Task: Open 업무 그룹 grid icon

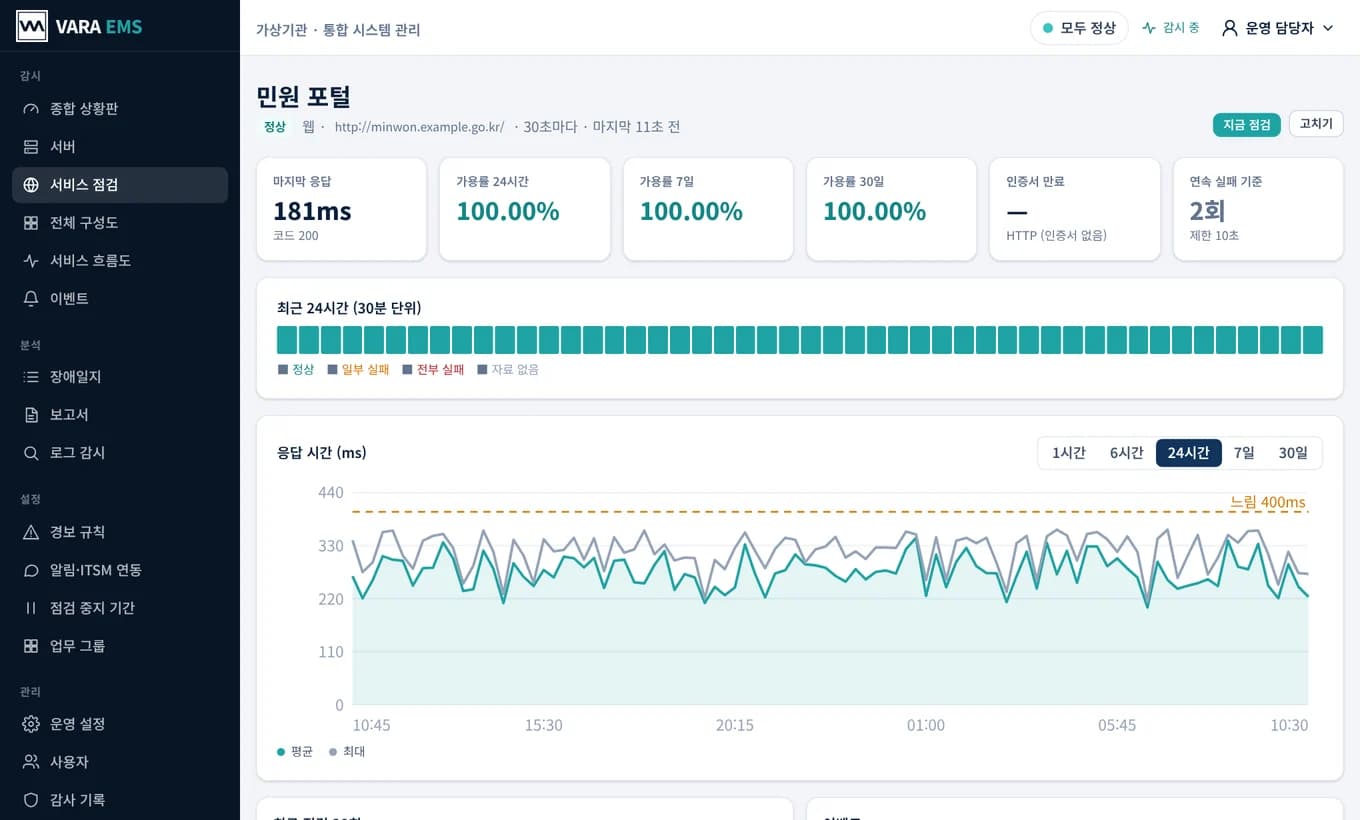Action: (x=31, y=645)
